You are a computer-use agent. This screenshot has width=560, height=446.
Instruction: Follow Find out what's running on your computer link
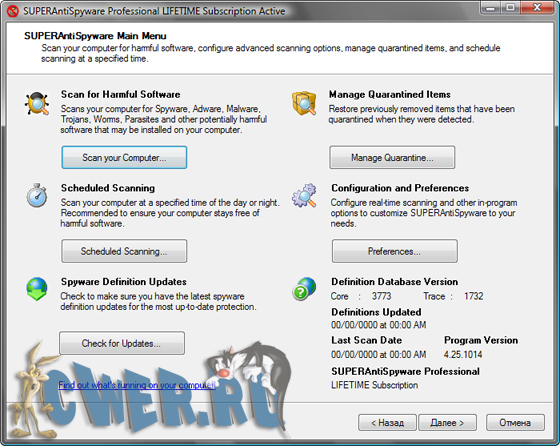pyautogui.click(x=137, y=385)
